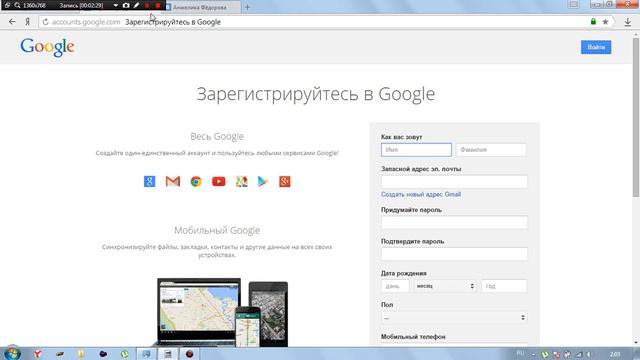Open uTorrent from the taskbar
Viewport: 640px width, 360px height.
pos(124,354)
